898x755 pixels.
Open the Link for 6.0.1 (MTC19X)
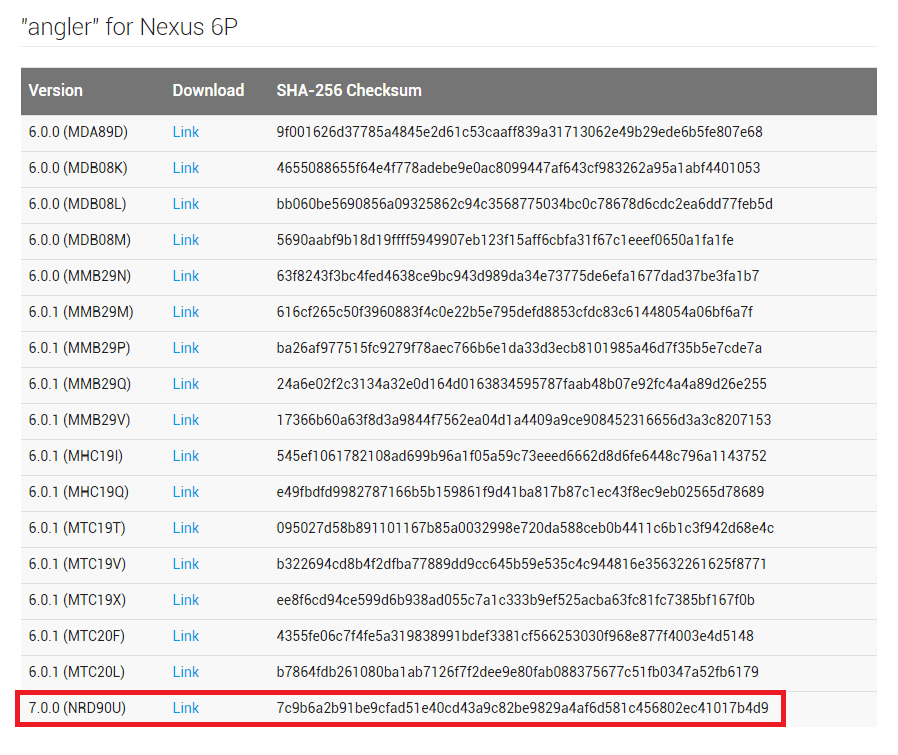click(186, 600)
